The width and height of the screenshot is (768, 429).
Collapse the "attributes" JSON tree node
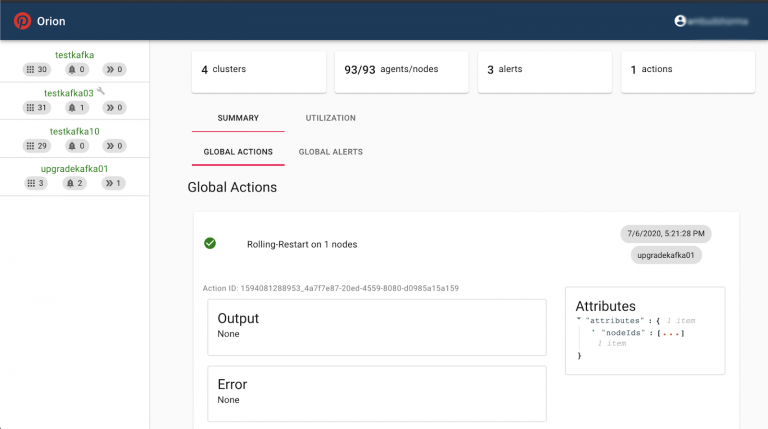click(579, 320)
